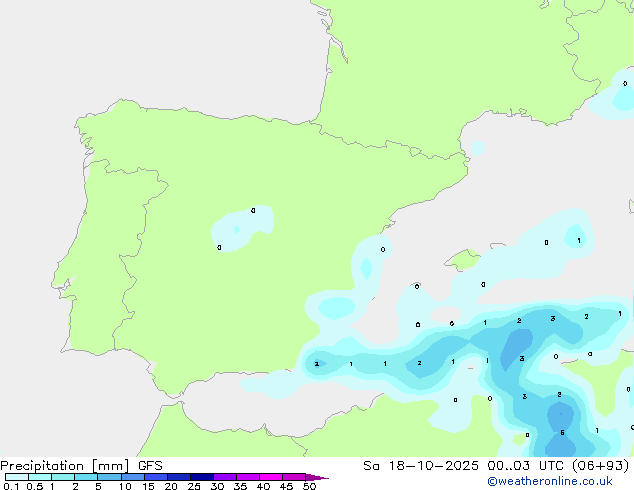This screenshot has width=634, height=490.
Task: Click the 0.5–1 mm legend color swatch
Action: point(40,477)
